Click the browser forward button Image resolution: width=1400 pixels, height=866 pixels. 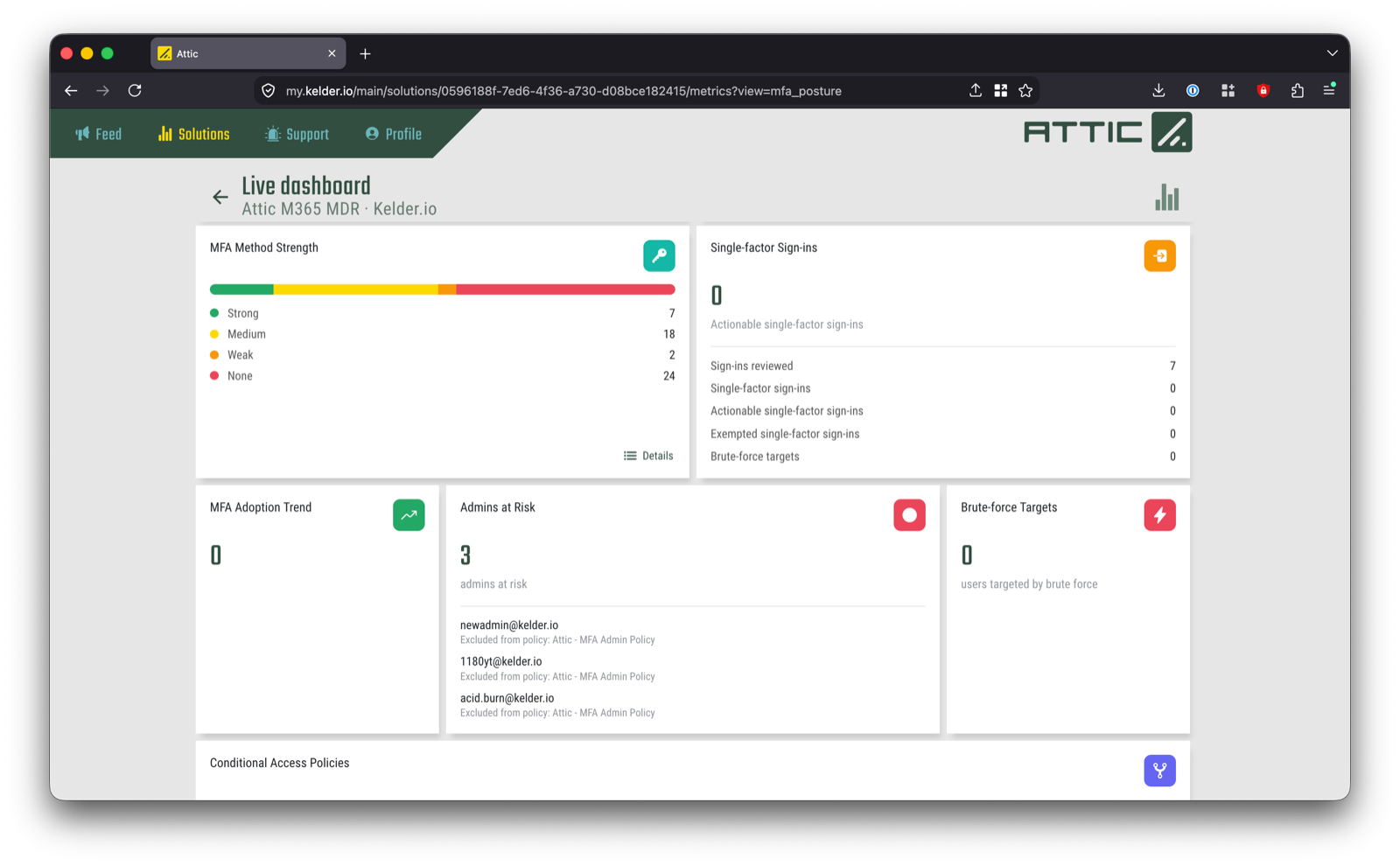[x=102, y=90]
